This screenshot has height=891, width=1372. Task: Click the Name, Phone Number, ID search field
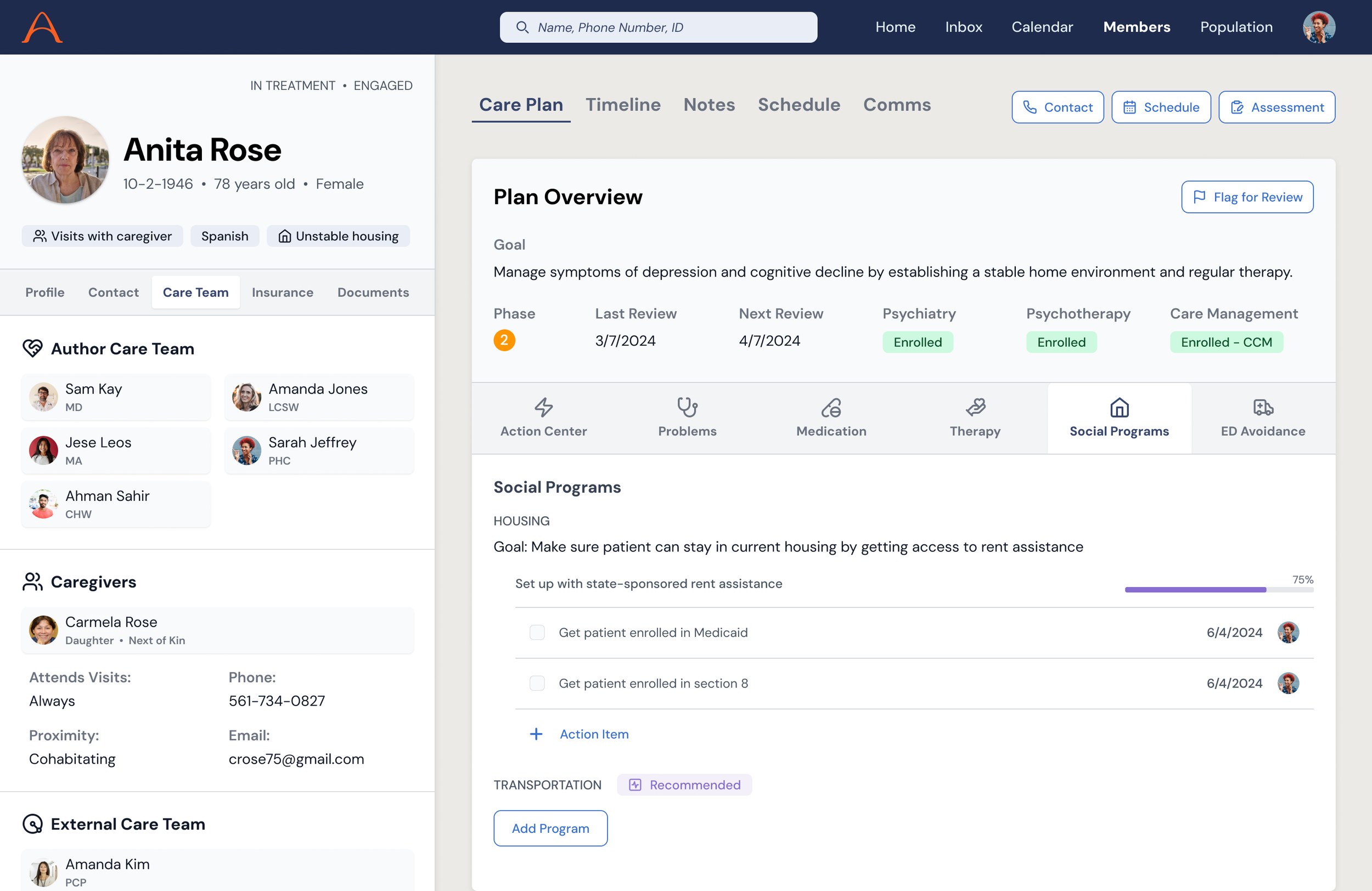[x=668, y=27]
